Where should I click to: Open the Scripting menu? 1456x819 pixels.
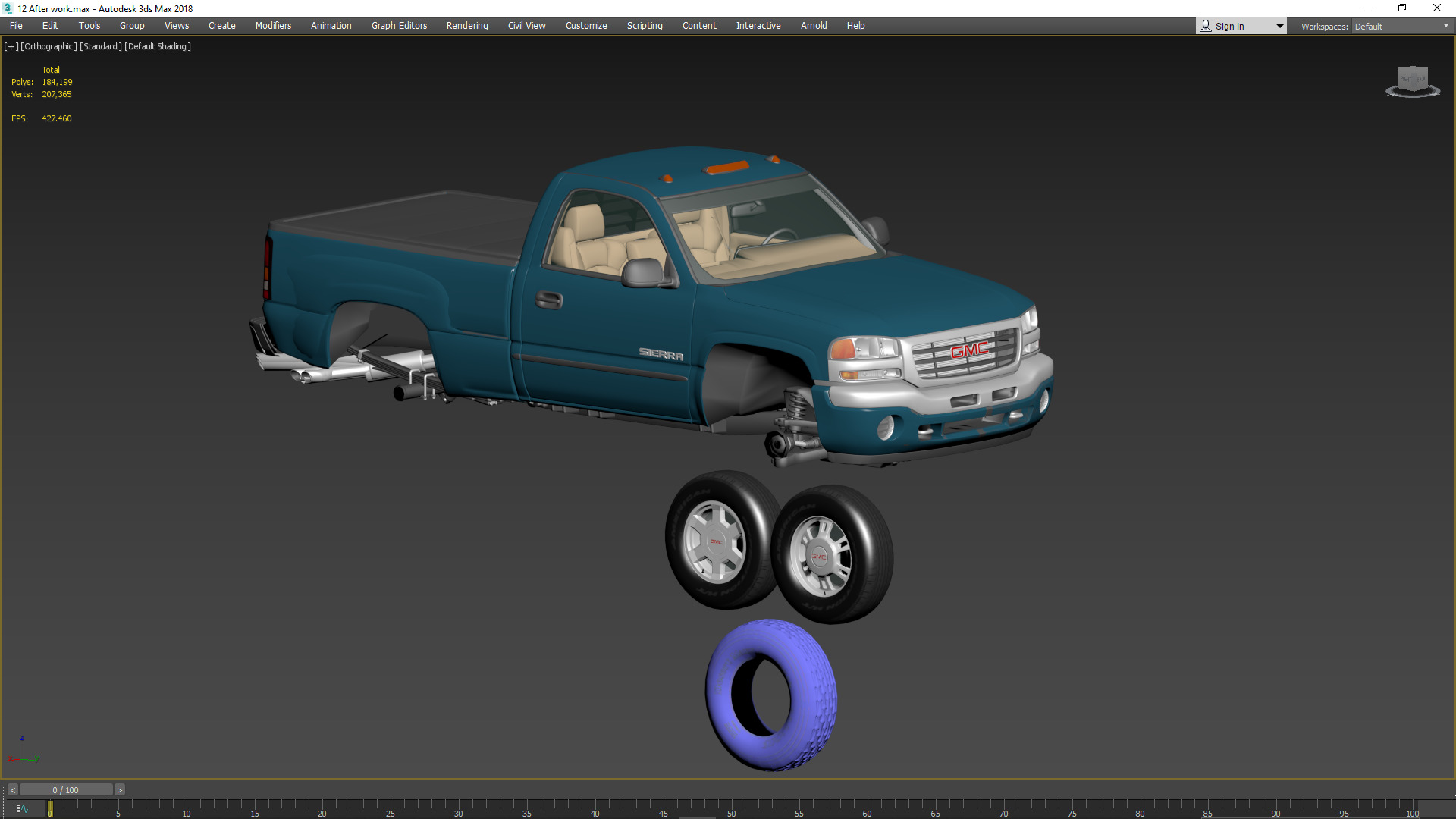645,26
